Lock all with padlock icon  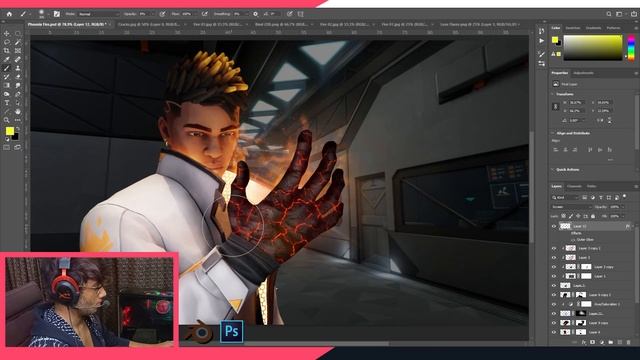(593, 216)
